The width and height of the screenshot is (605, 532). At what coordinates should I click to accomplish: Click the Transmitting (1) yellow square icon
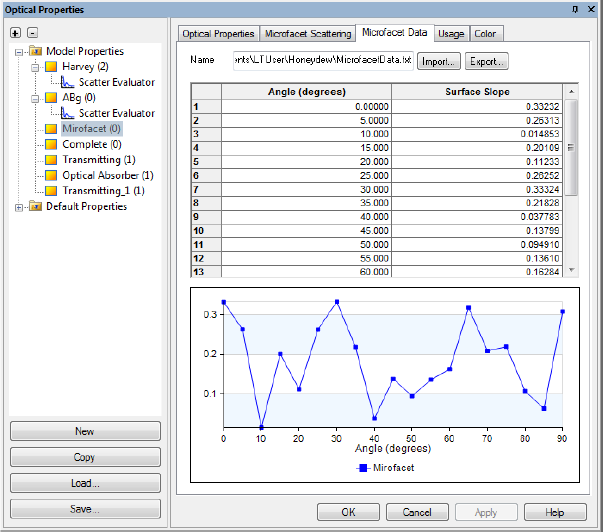tap(51, 160)
